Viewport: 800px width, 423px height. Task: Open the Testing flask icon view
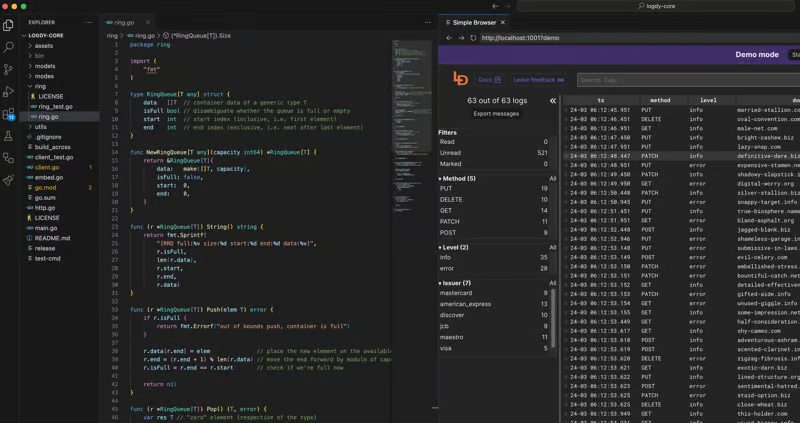click(9, 136)
